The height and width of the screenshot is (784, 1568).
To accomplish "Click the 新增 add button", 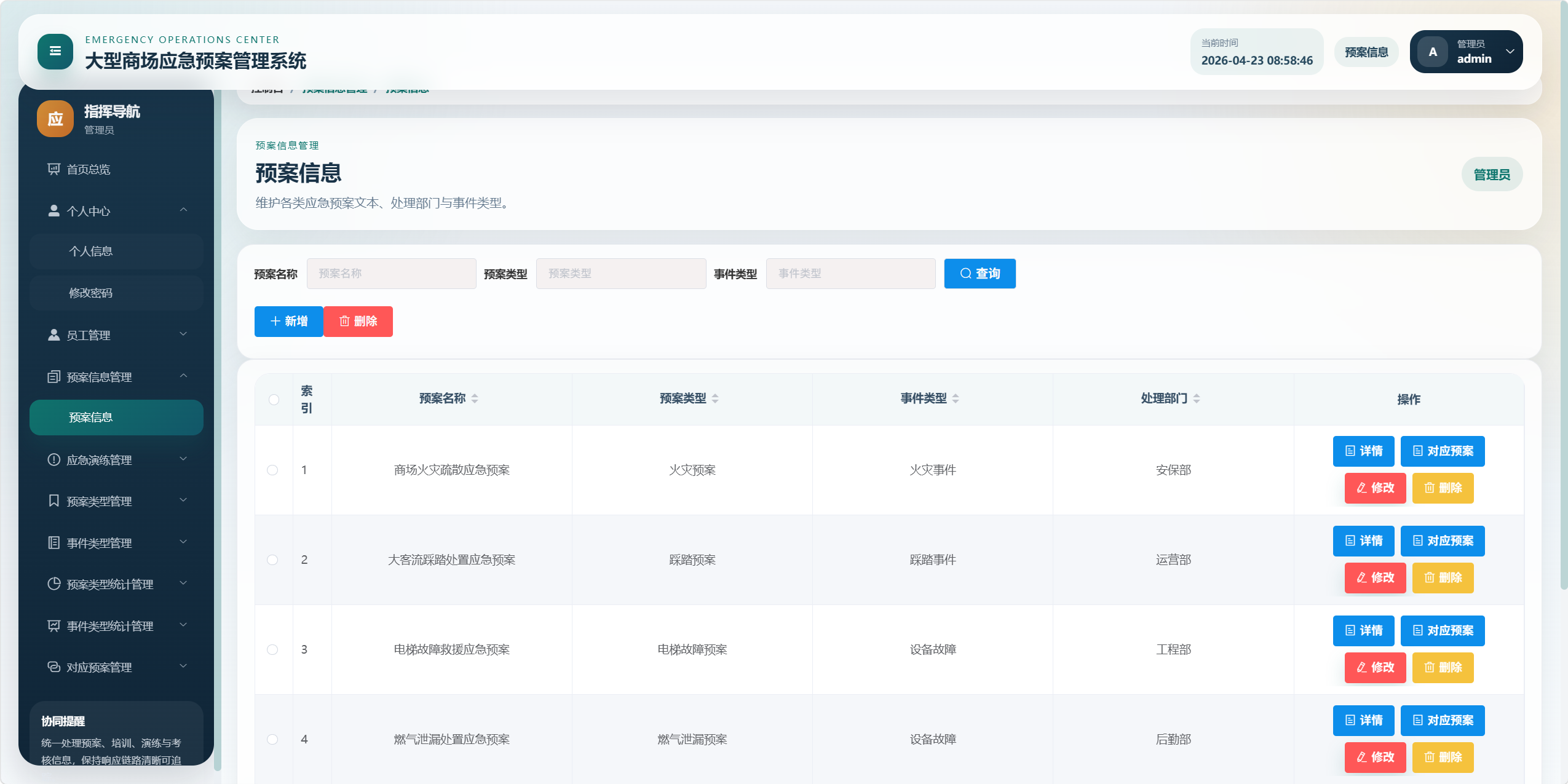I will pos(288,321).
